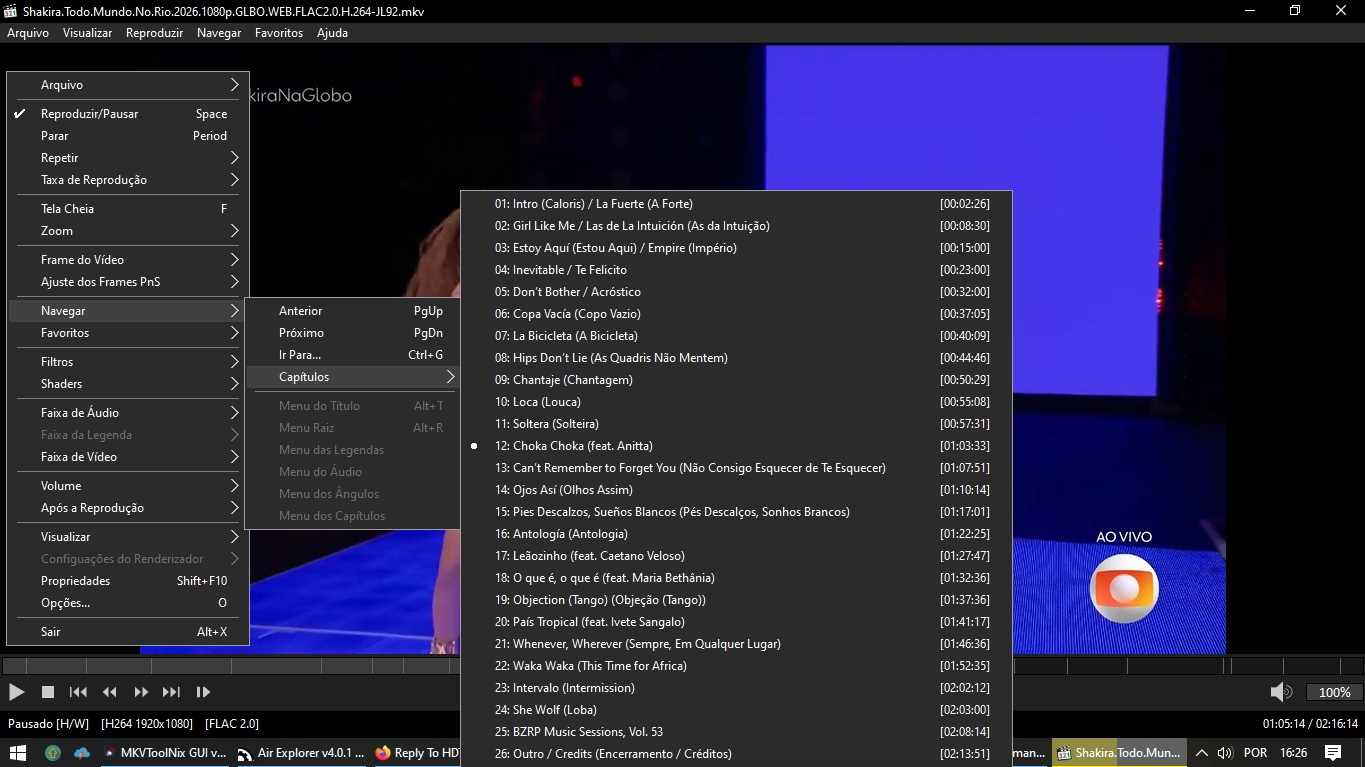
Task: Click the Stop square button
Action: [x=47, y=692]
